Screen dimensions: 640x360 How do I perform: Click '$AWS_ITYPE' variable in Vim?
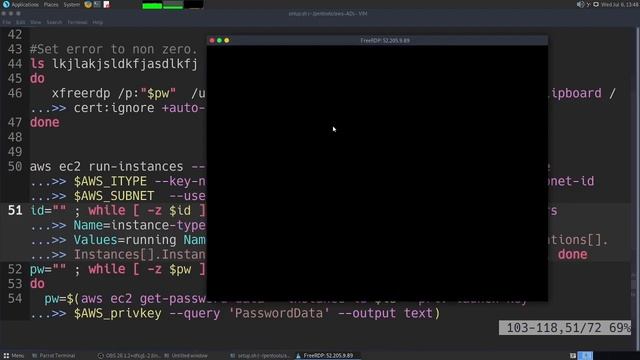click(x=110, y=181)
